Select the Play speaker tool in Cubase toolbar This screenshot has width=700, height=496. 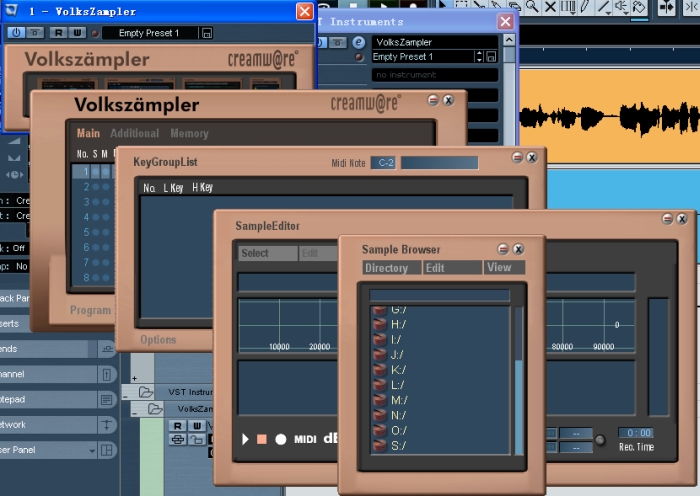click(621, 7)
